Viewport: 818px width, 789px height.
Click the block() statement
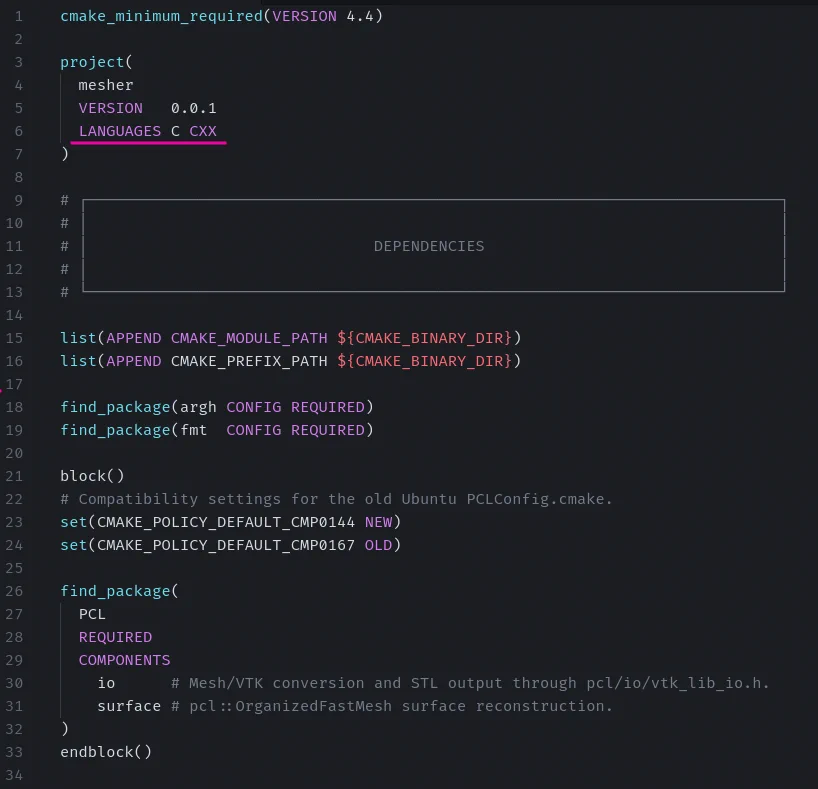point(92,476)
